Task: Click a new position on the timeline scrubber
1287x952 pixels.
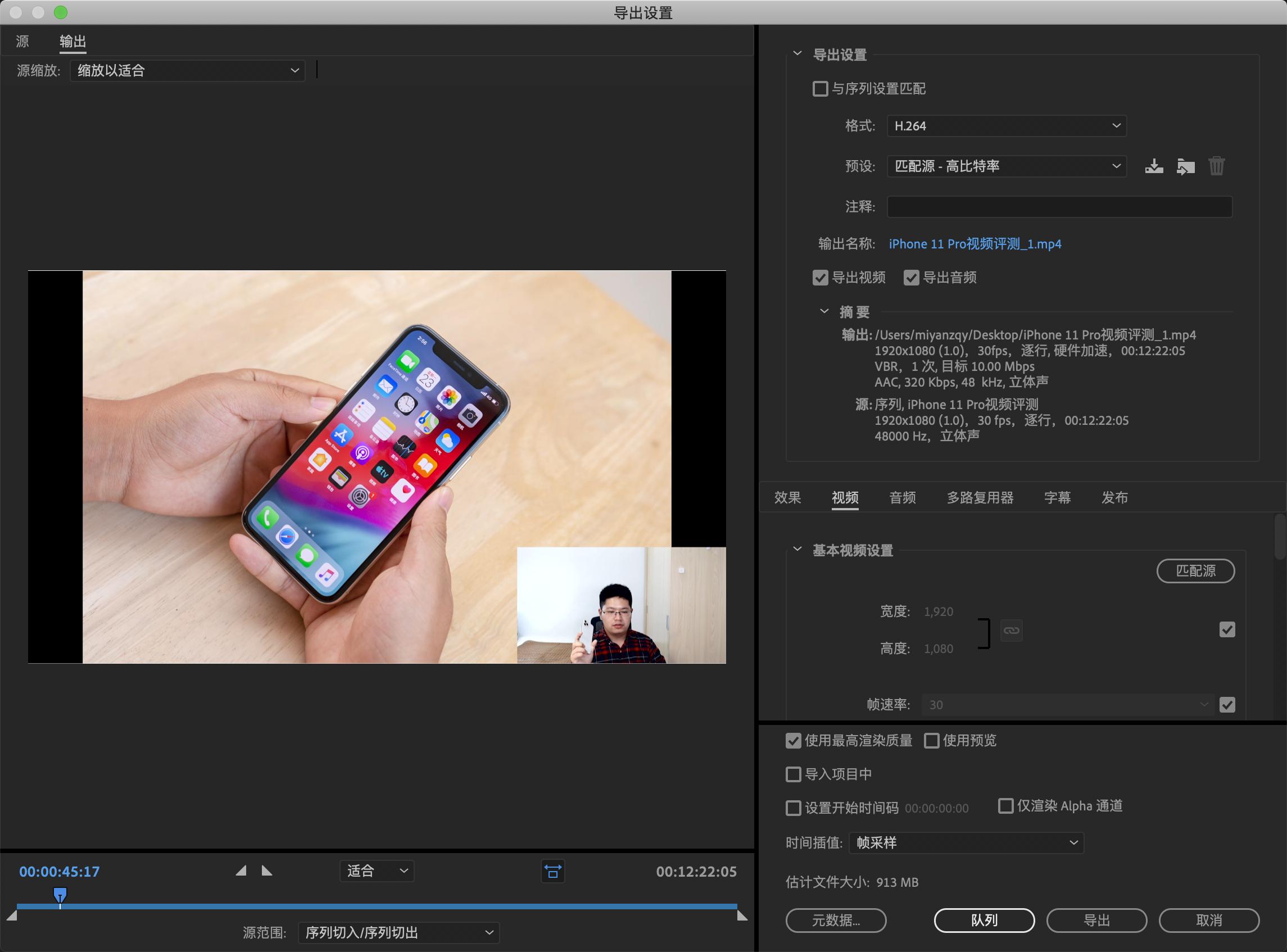Action: point(375,906)
